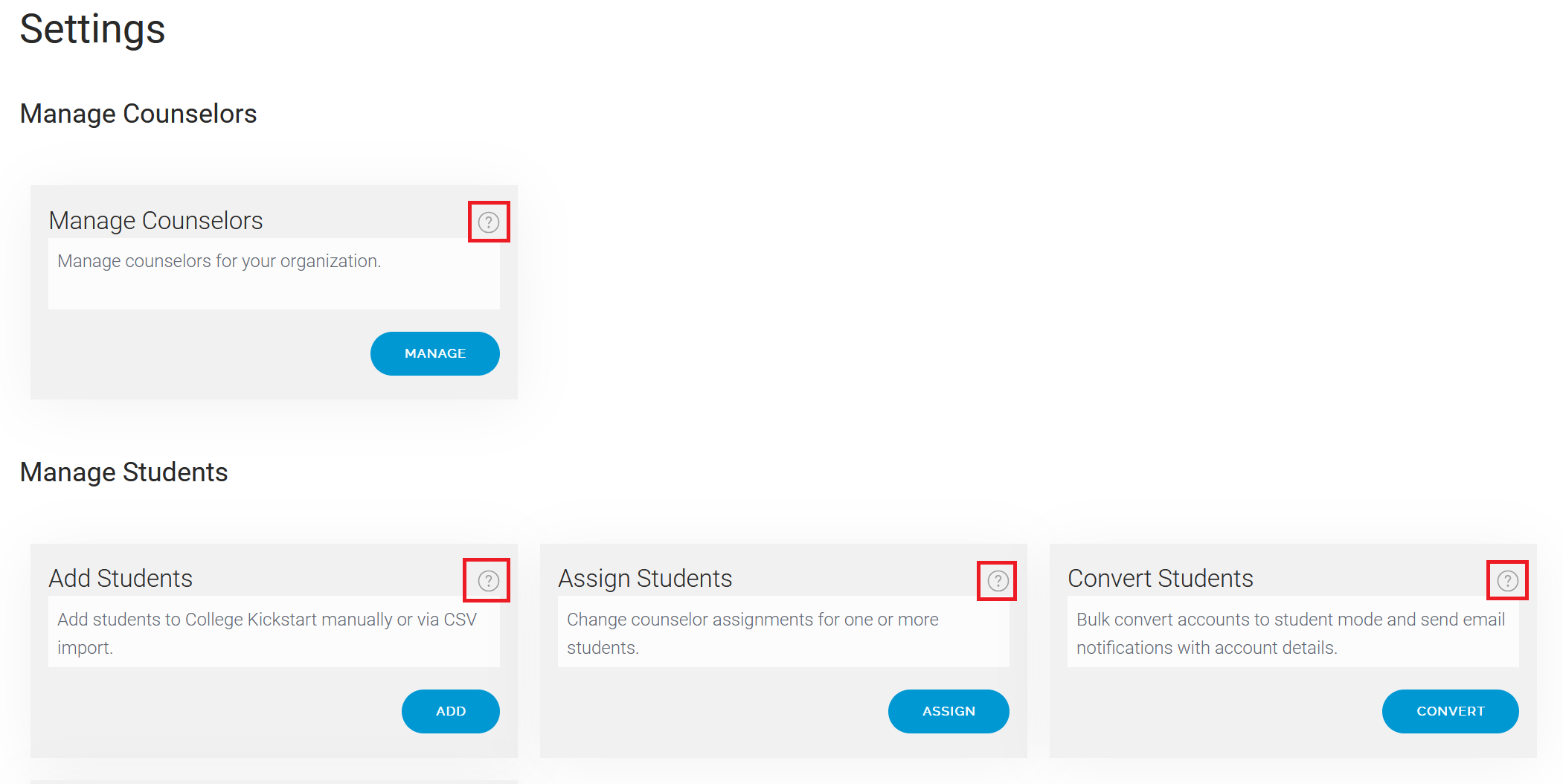
Task: Click 'Manage counselors for your organization' description
Action: 219,261
